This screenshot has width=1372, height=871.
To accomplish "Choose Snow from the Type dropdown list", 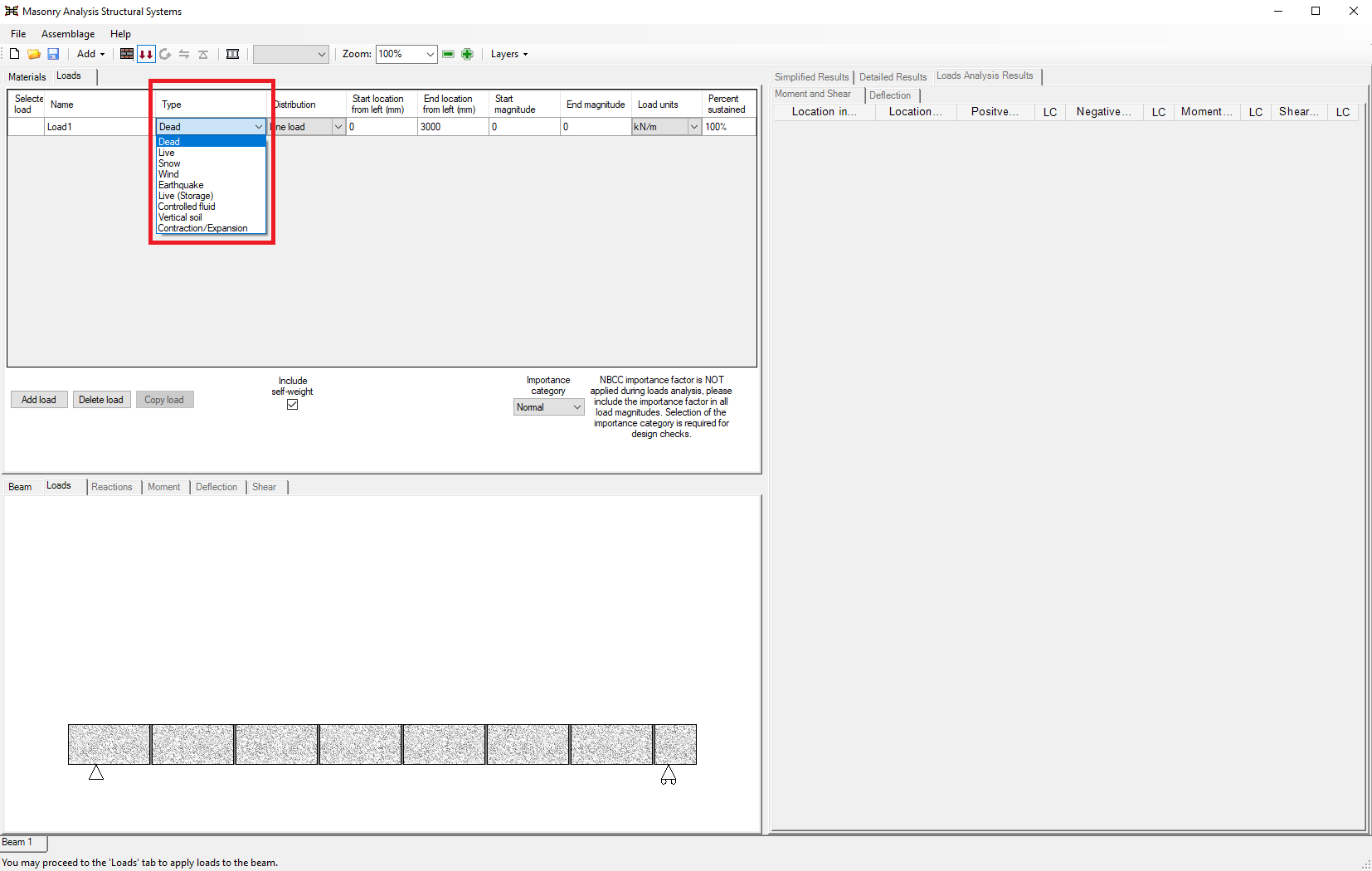I will (x=169, y=163).
